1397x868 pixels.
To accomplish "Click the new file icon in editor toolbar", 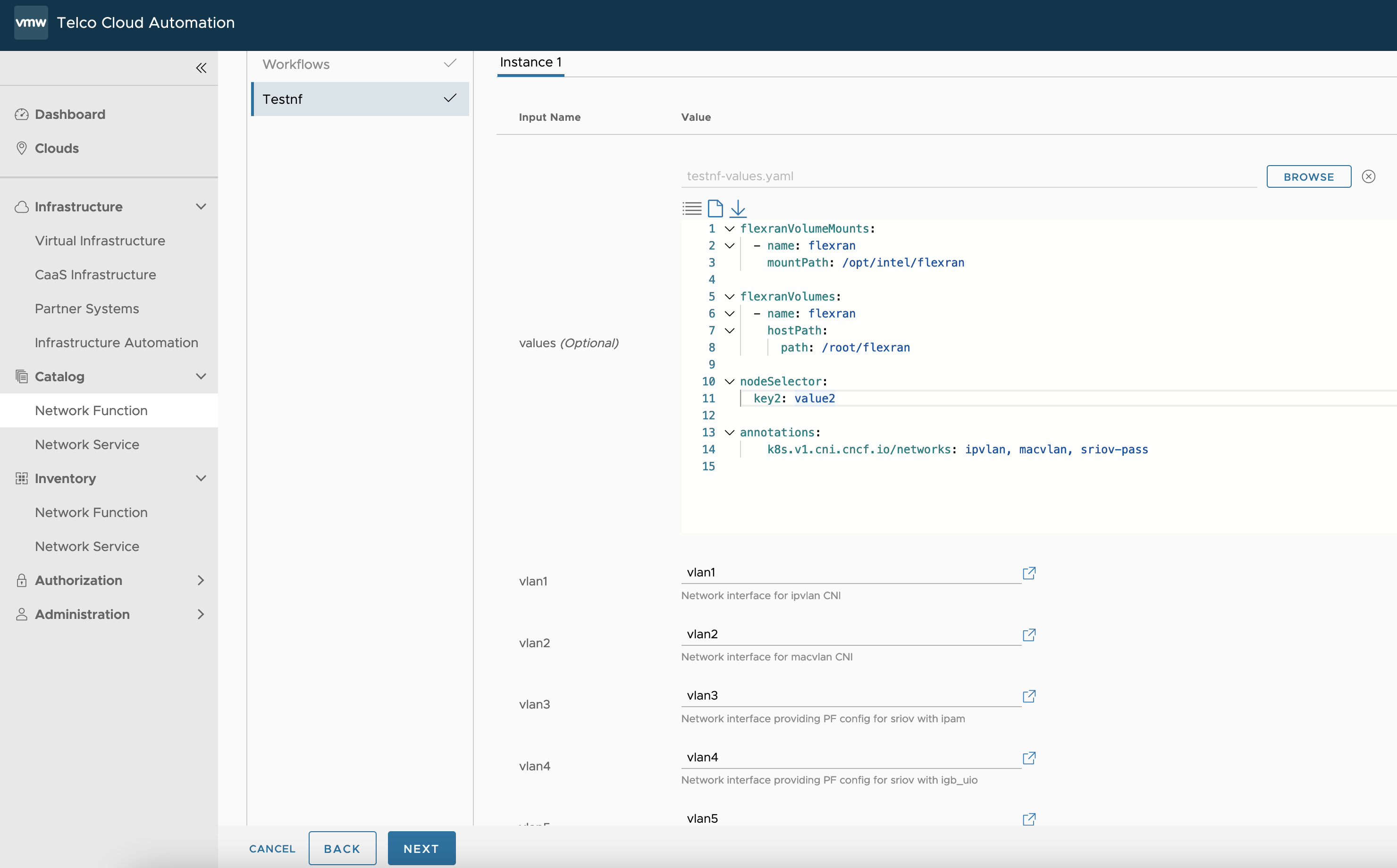I will tap(715, 208).
